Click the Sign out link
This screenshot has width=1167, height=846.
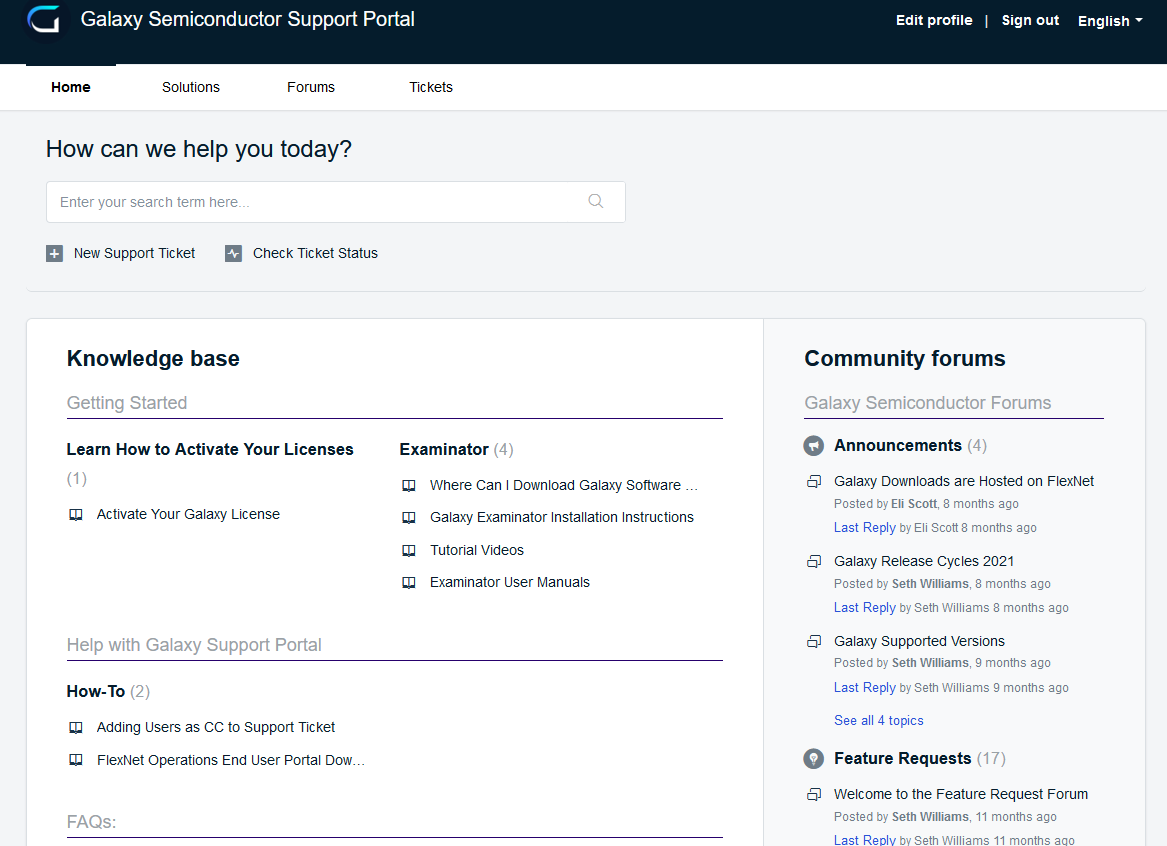point(1030,20)
